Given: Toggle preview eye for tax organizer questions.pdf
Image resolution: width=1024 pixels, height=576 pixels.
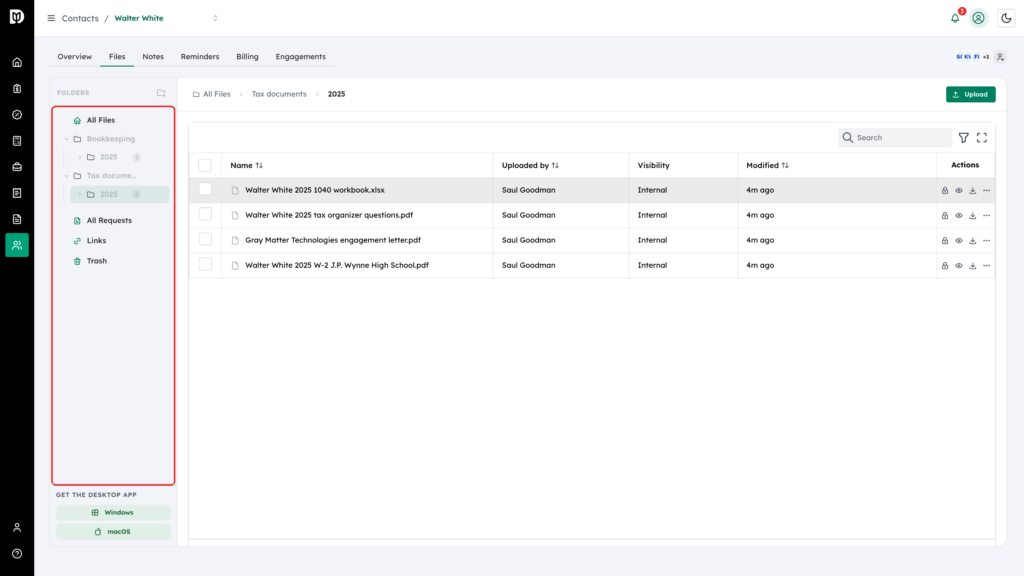Looking at the screenshot, I should tap(959, 216).
